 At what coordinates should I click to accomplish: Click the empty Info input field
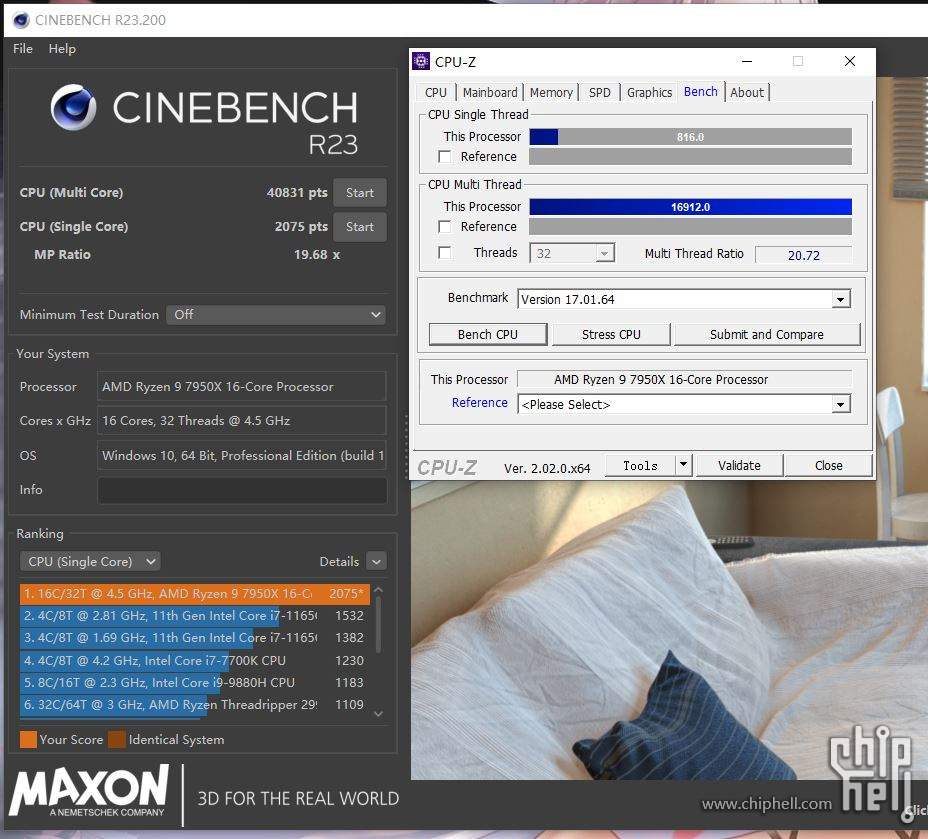coord(242,490)
